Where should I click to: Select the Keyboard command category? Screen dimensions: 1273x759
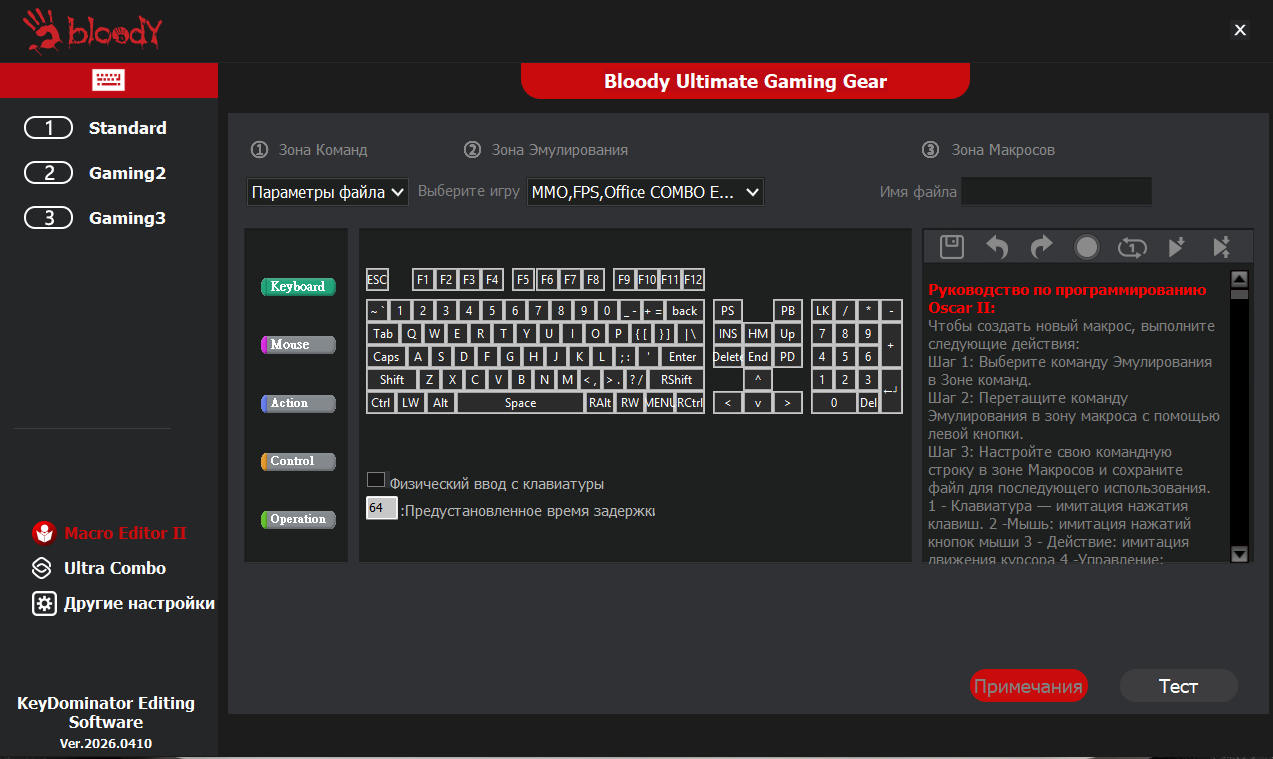point(298,287)
